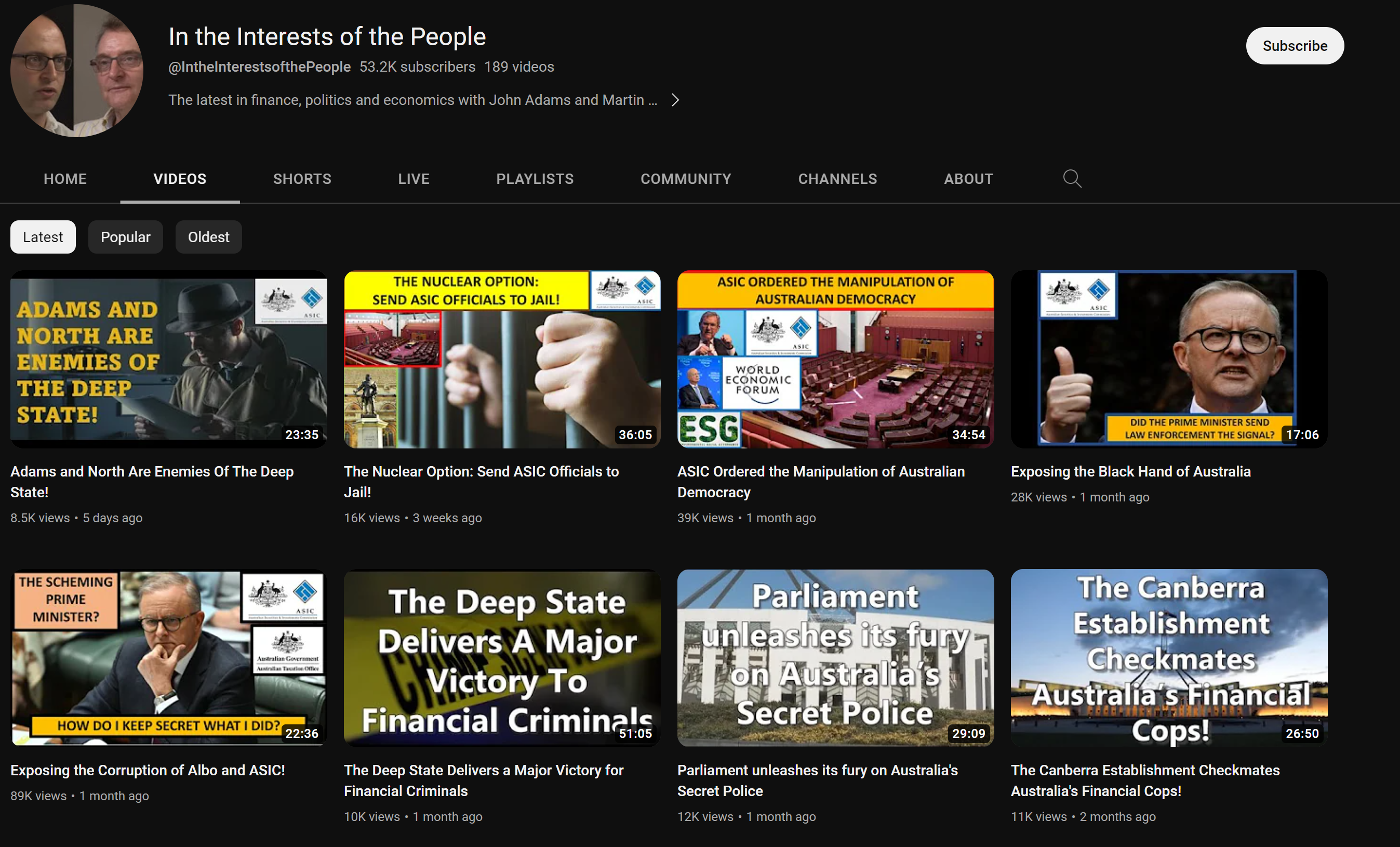Click the 10K views metadata line
The width and height of the screenshot is (1400, 847).
click(x=413, y=817)
